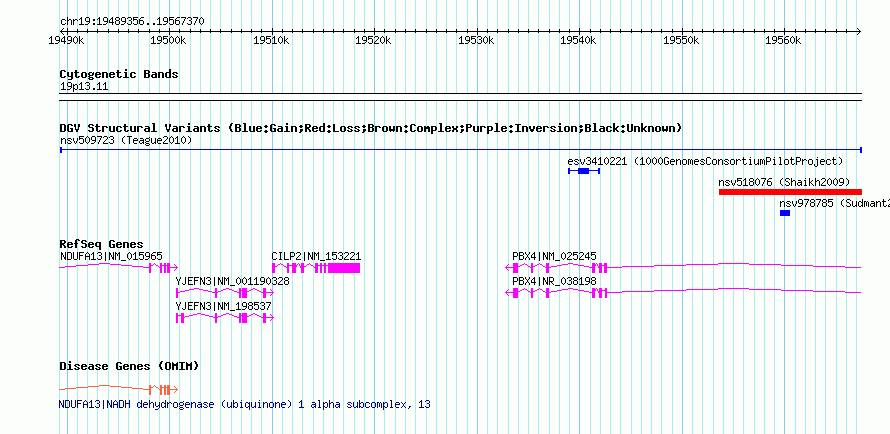Click the red nsv518076 loss bar

click(x=790, y=192)
